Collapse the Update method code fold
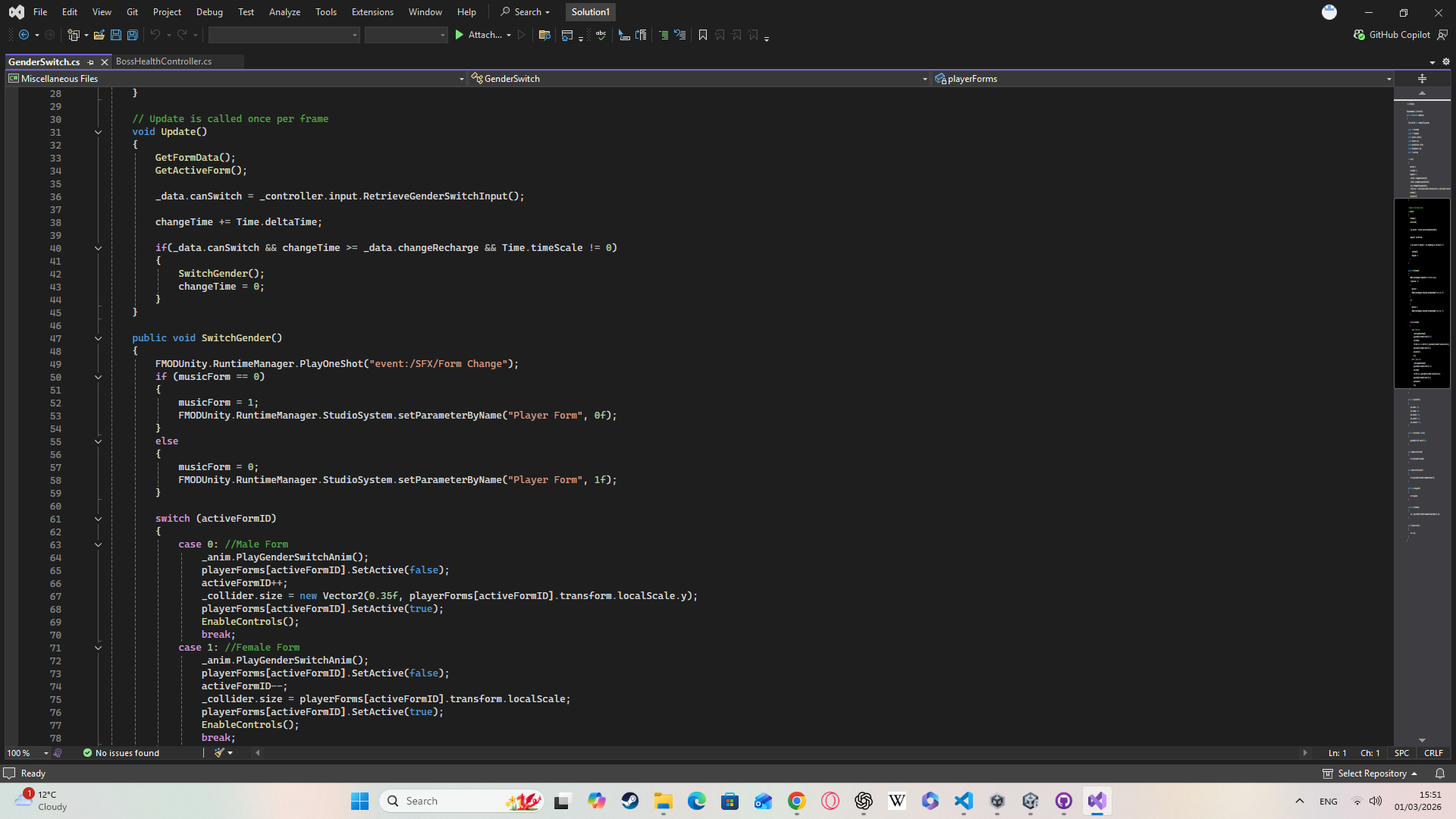1456x819 pixels. [x=98, y=132]
